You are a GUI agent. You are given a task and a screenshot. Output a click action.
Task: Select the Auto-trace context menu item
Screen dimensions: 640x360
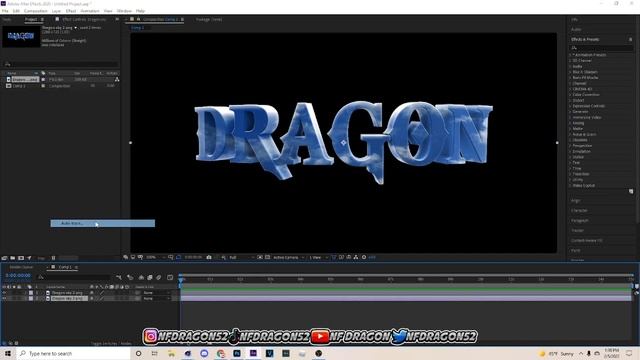click(x=102, y=223)
